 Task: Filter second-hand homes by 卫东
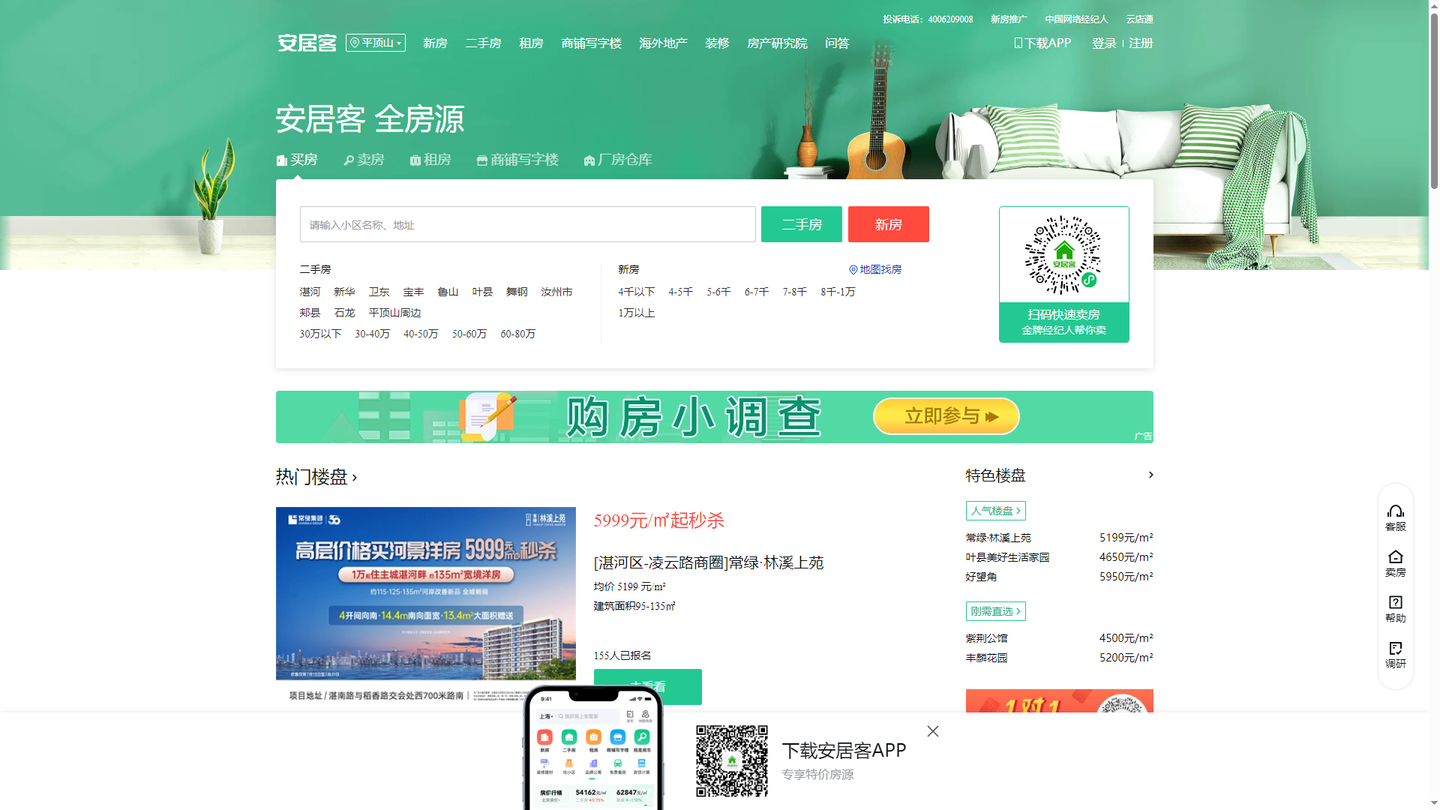click(379, 292)
